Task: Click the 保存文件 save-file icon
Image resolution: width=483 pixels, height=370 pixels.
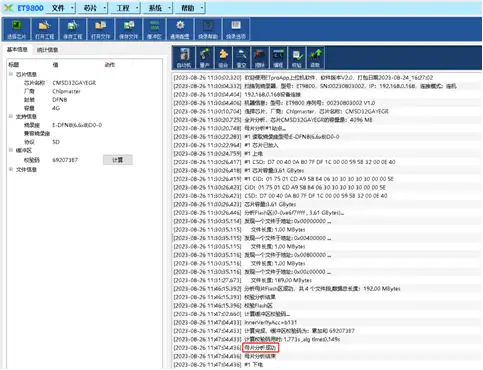Action: click(x=128, y=29)
